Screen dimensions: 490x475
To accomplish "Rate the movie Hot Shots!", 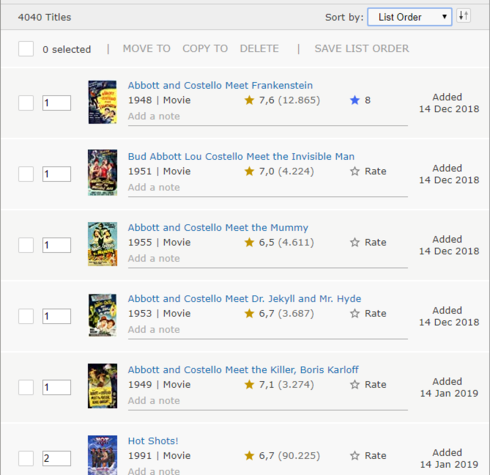I will 368,456.
